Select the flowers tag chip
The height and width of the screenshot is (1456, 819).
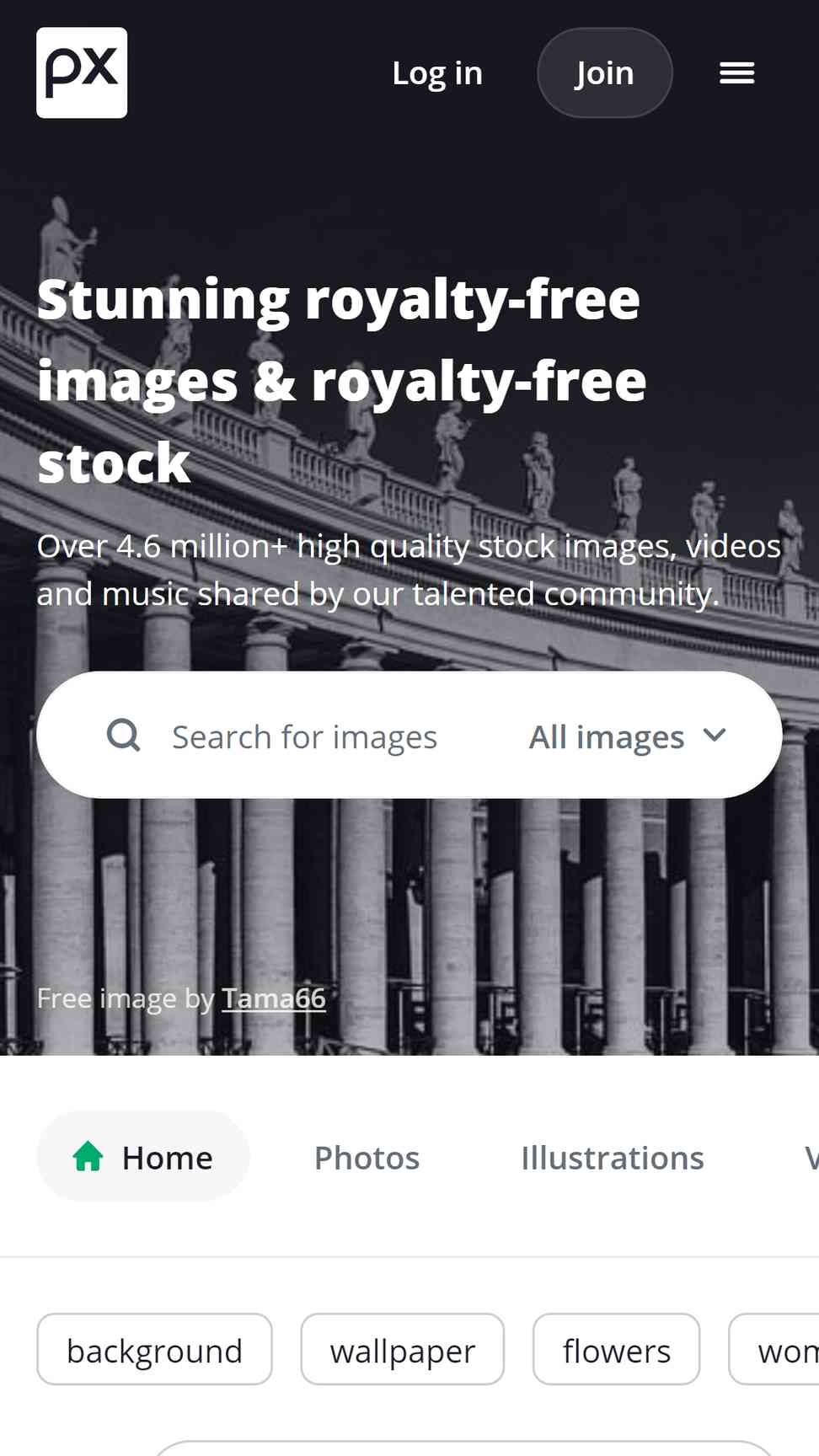point(617,1349)
